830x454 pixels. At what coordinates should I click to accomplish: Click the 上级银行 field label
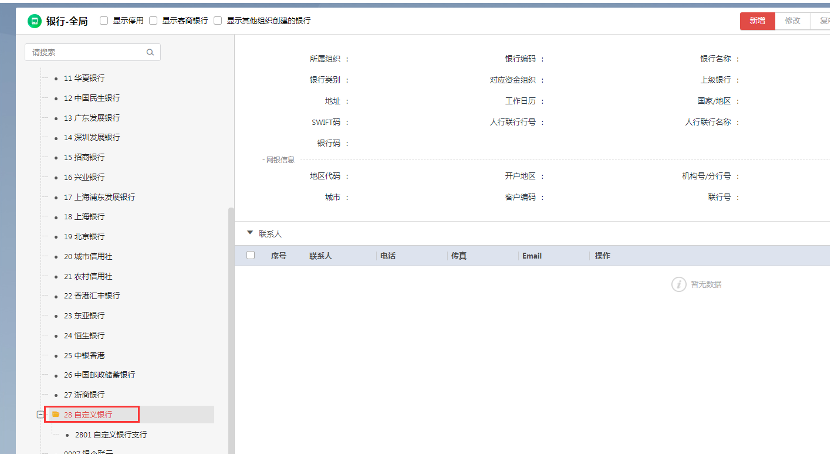point(716,80)
